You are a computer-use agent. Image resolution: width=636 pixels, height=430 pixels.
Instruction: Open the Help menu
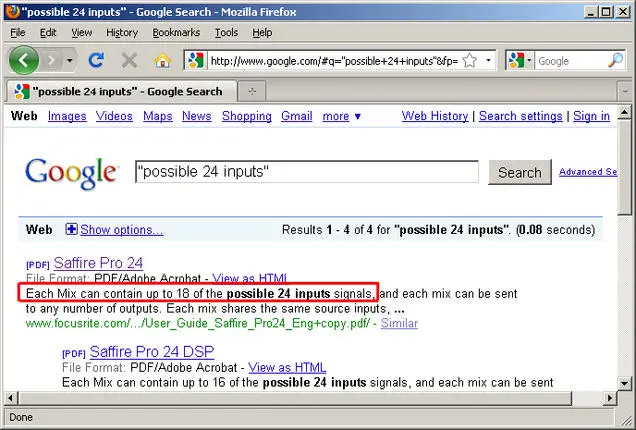pyautogui.click(x=262, y=32)
